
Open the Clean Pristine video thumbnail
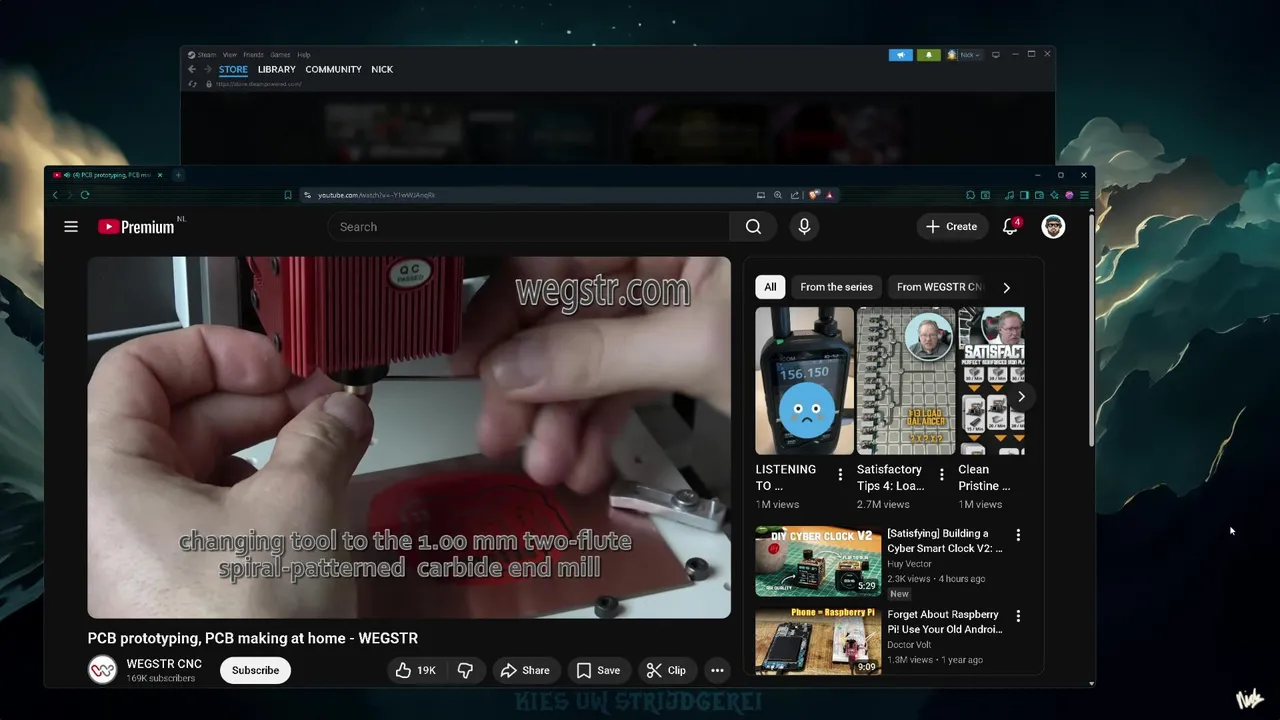tap(991, 381)
